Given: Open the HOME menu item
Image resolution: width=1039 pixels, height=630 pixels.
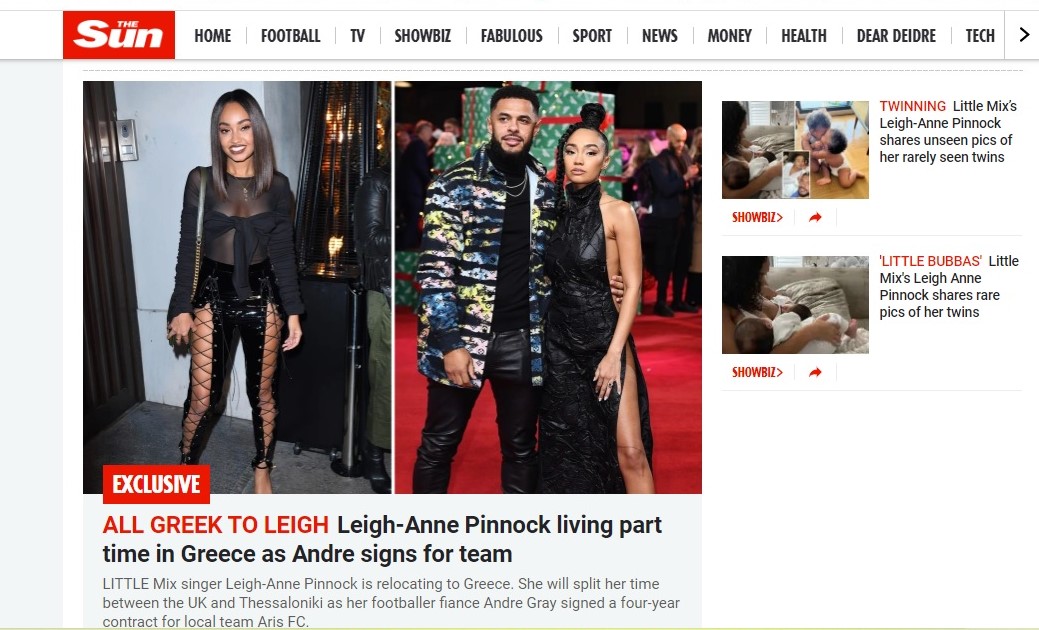Looking at the screenshot, I should [x=213, y=36].
